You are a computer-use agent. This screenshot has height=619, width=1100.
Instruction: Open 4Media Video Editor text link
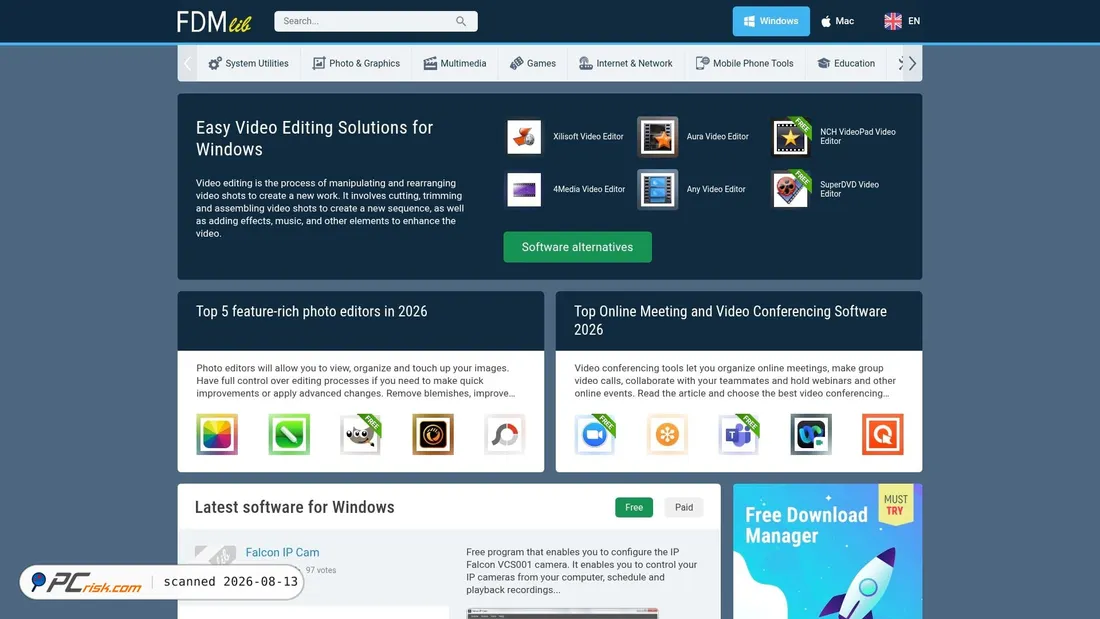pyautogui.click(x=589, y=189)
